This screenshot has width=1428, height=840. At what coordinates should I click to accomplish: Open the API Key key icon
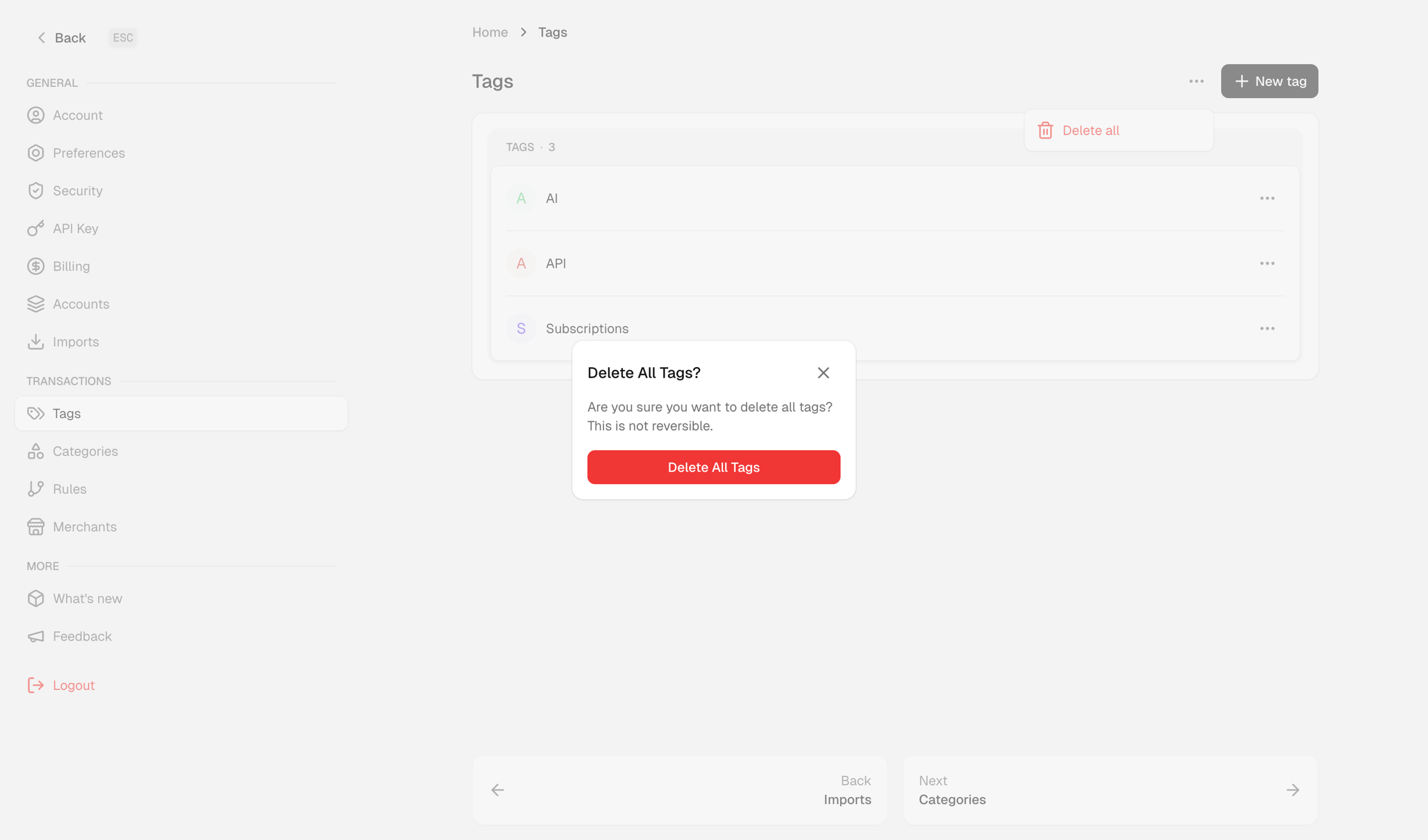click(x=36, y=228)
